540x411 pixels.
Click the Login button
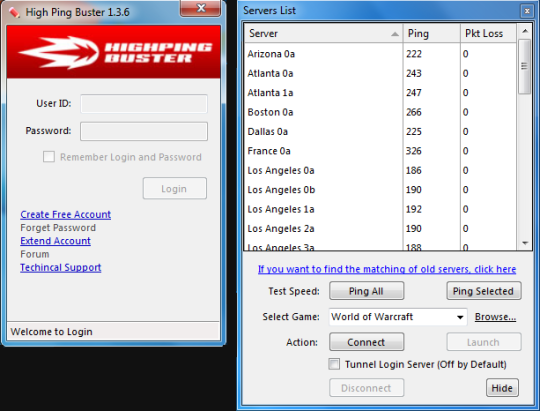(175, 188)
